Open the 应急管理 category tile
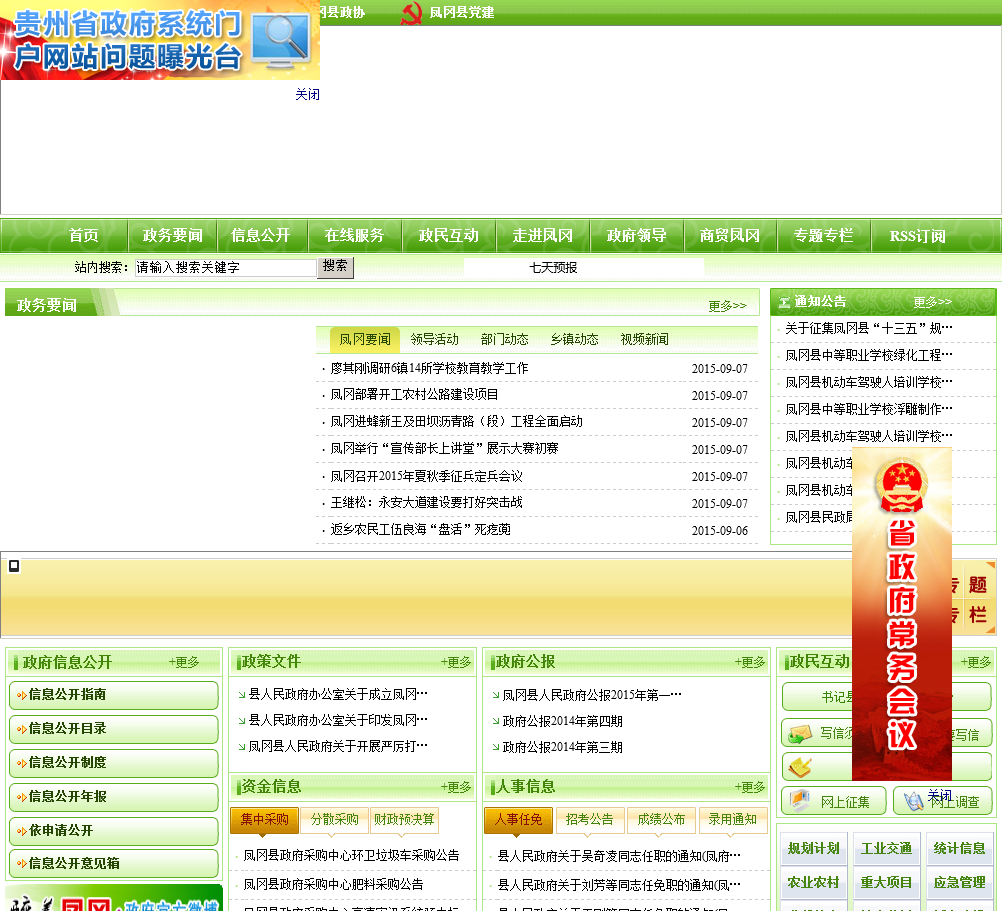Screen dimensions: 1002x911 959,882
